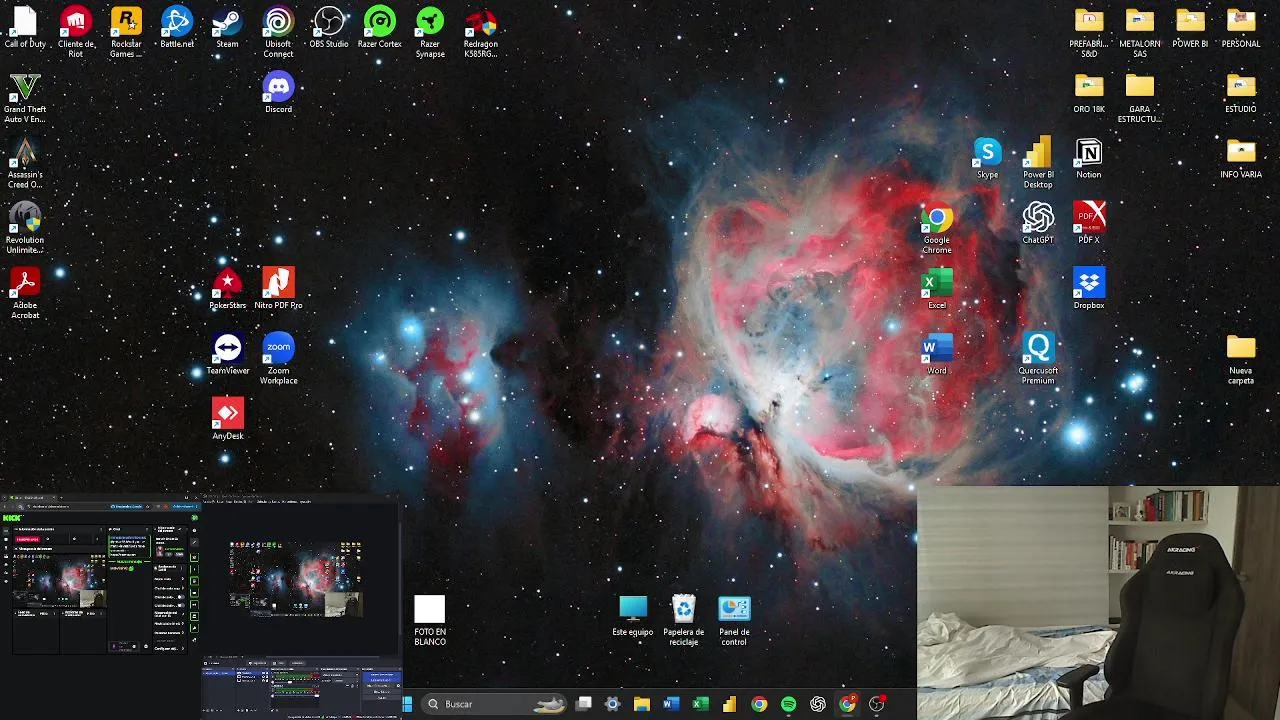Select the Nueva carpeta folder
Viewport: 1280px width, 720px height.
coord(1241,359)
